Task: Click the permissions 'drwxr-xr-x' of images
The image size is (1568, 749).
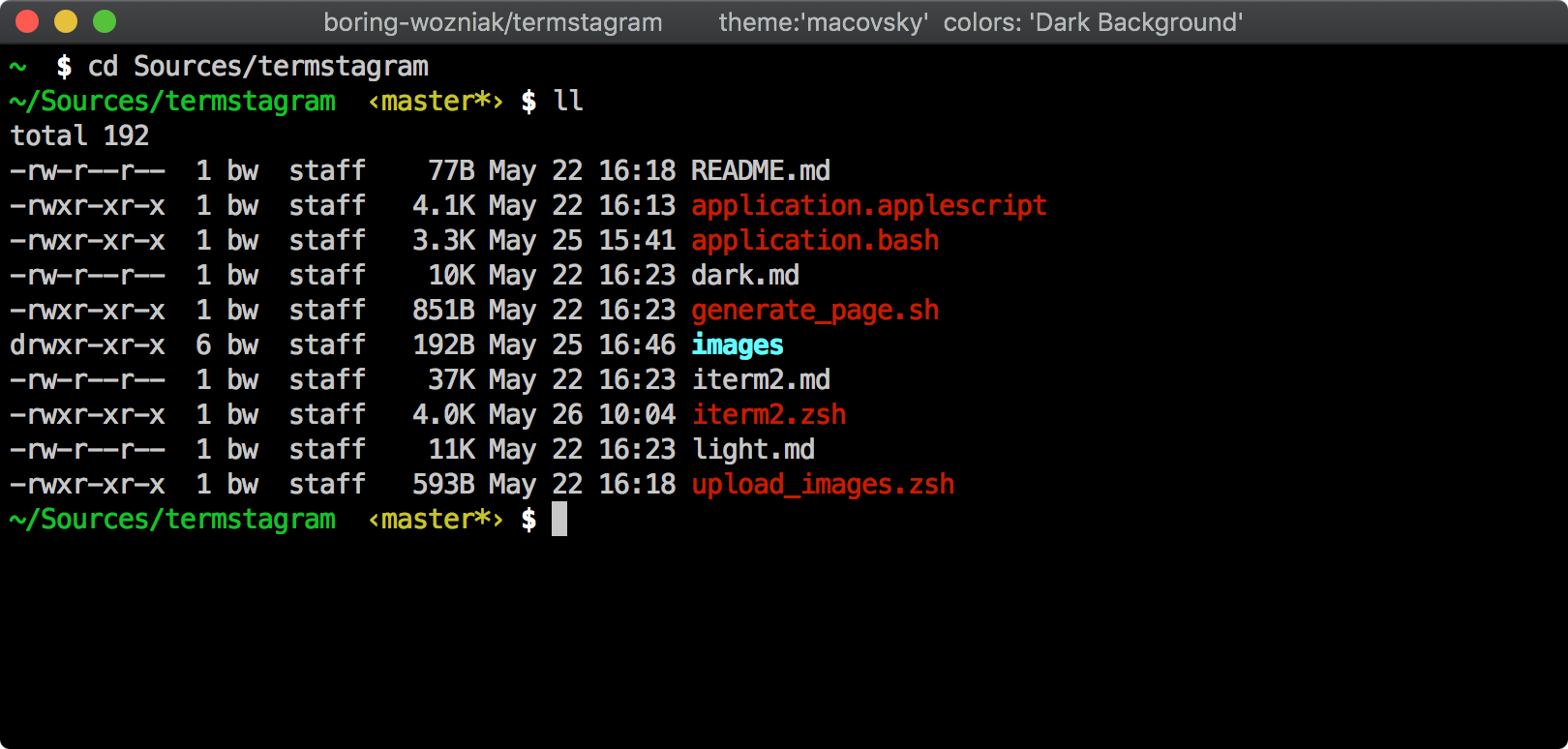Action: pos(87,345)
